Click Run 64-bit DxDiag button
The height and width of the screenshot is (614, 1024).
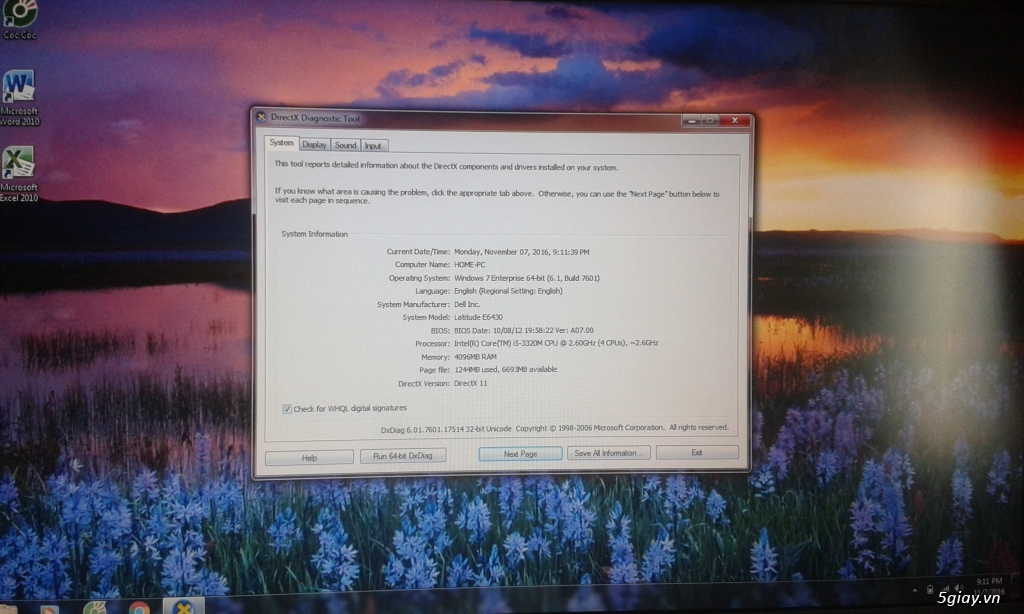tap(403, 455)
